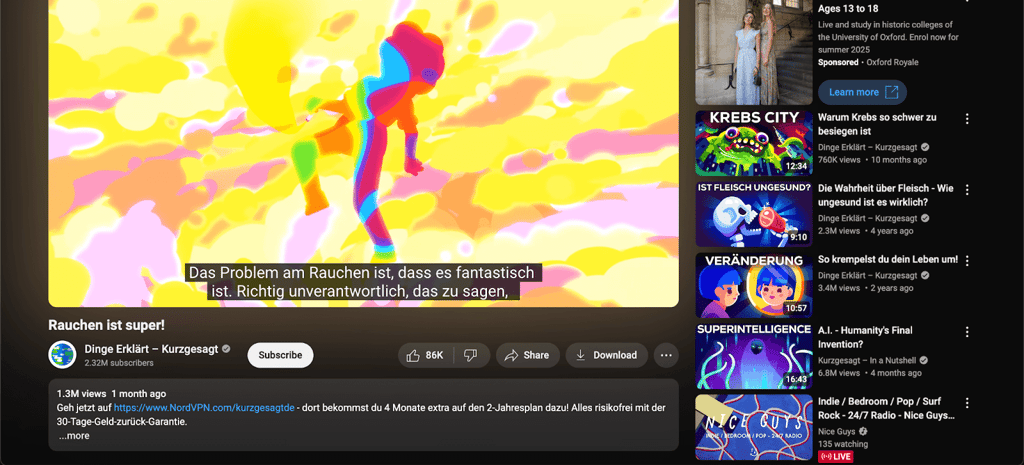Open options menu for Die Wahrheit über Fleisch

pos(967,190)
